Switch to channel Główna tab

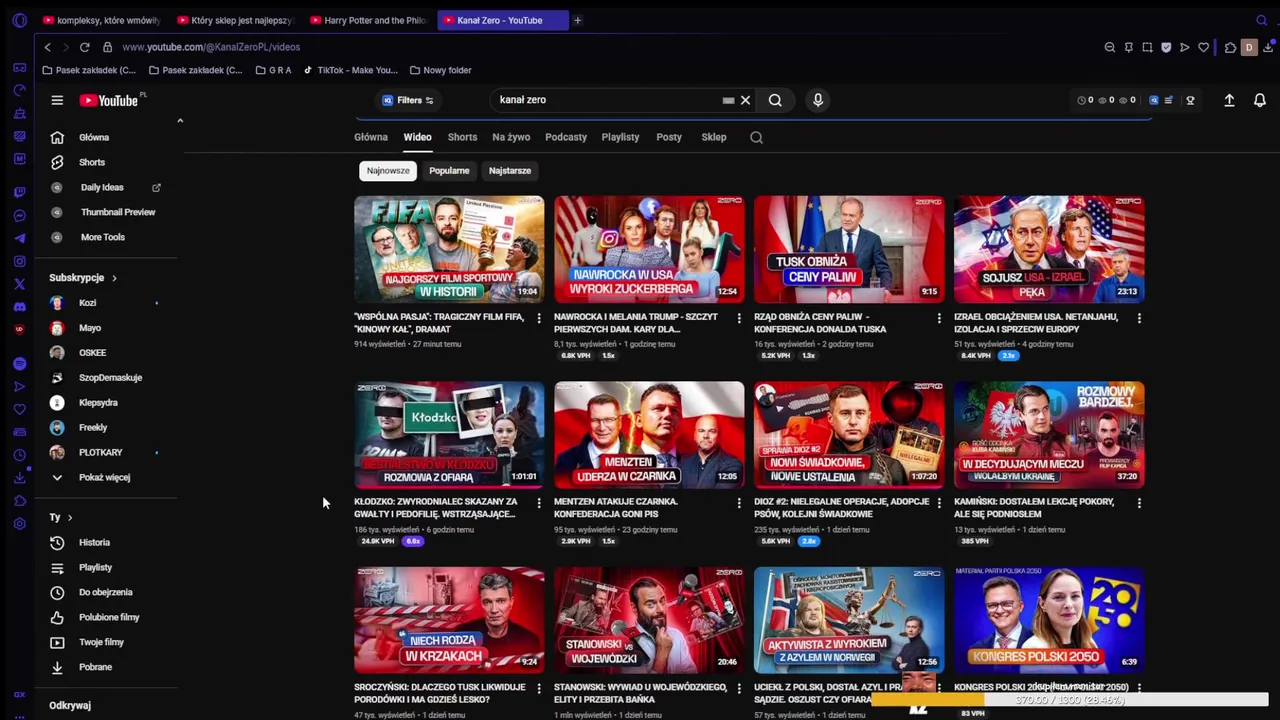pyautogui.click(x=370, y=137)
